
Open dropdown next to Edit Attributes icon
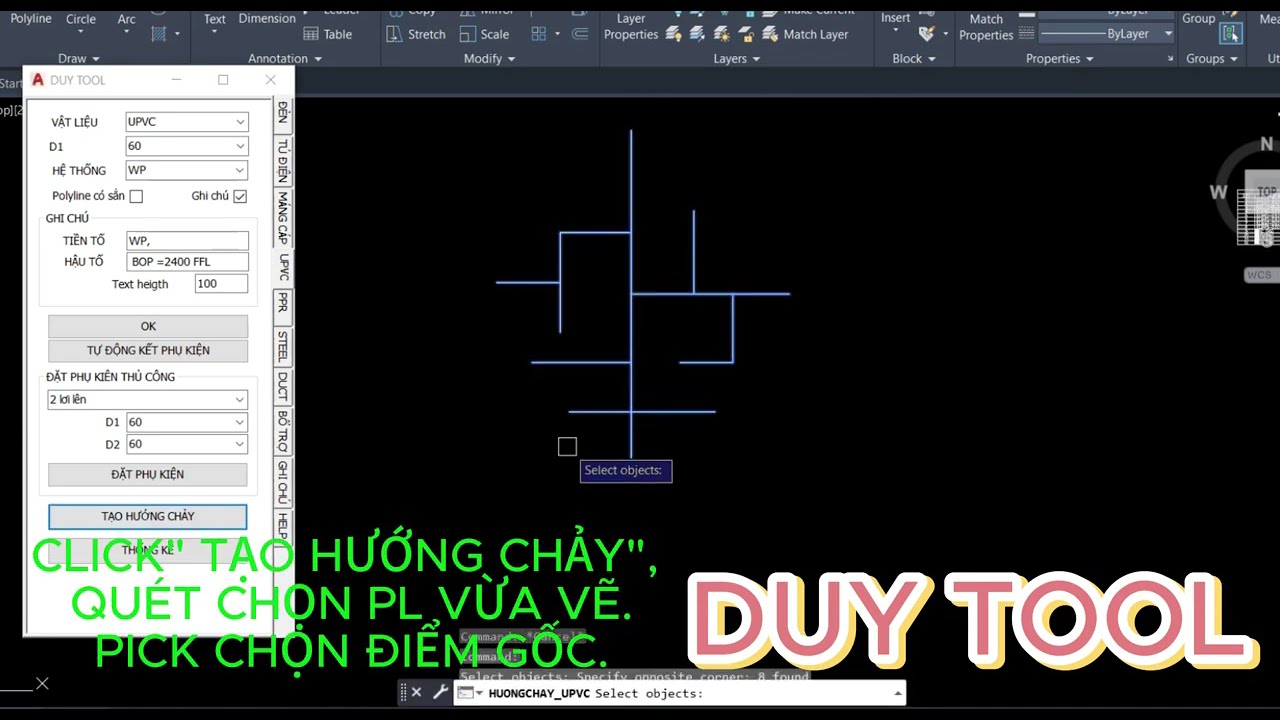point(945,34)
